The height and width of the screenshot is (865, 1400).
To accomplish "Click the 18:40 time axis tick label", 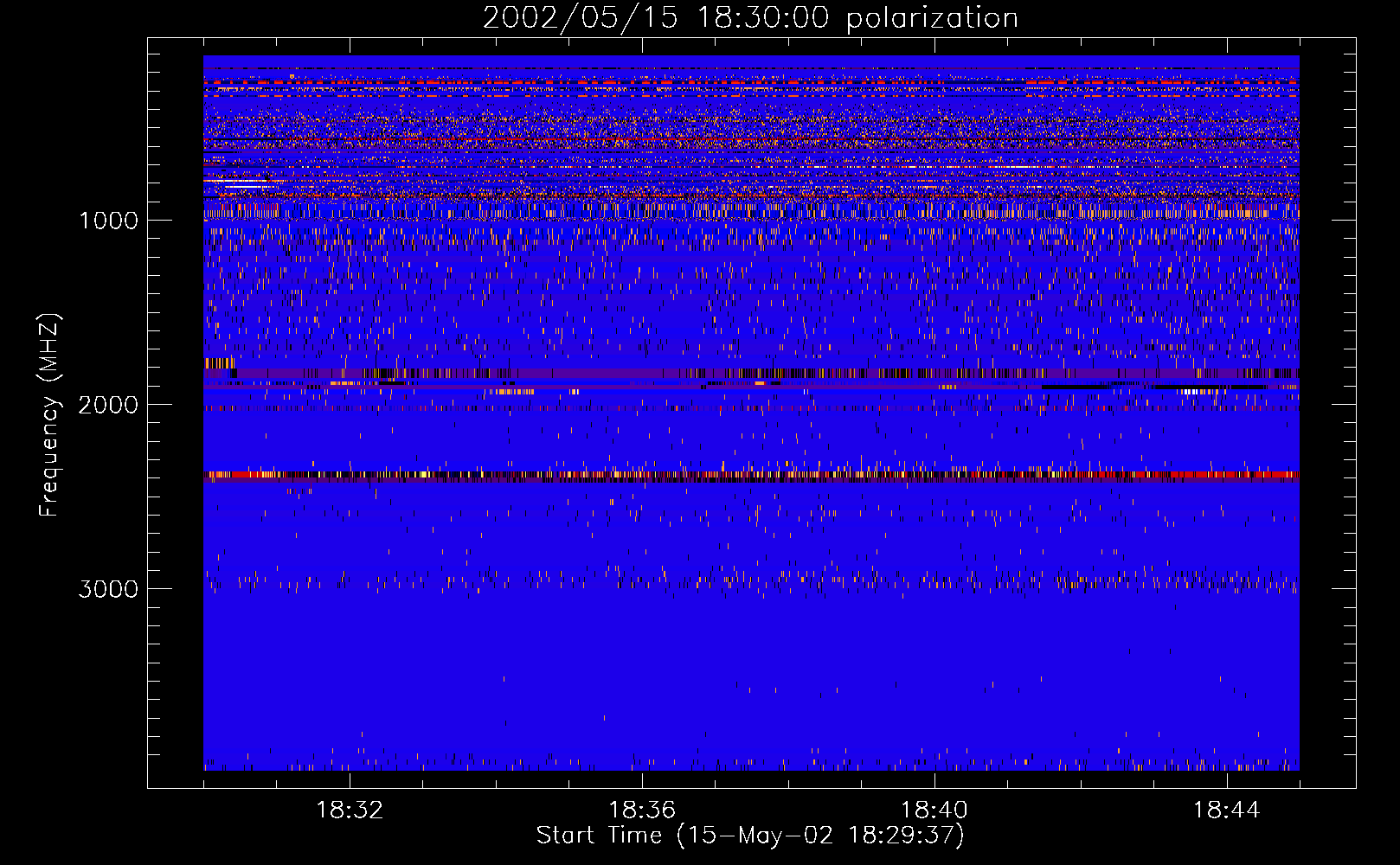I will click(934, 811).
